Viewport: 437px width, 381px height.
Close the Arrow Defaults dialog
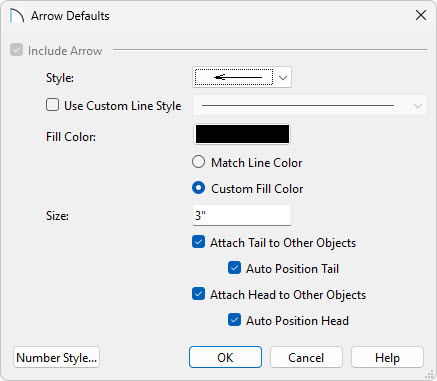421,15
